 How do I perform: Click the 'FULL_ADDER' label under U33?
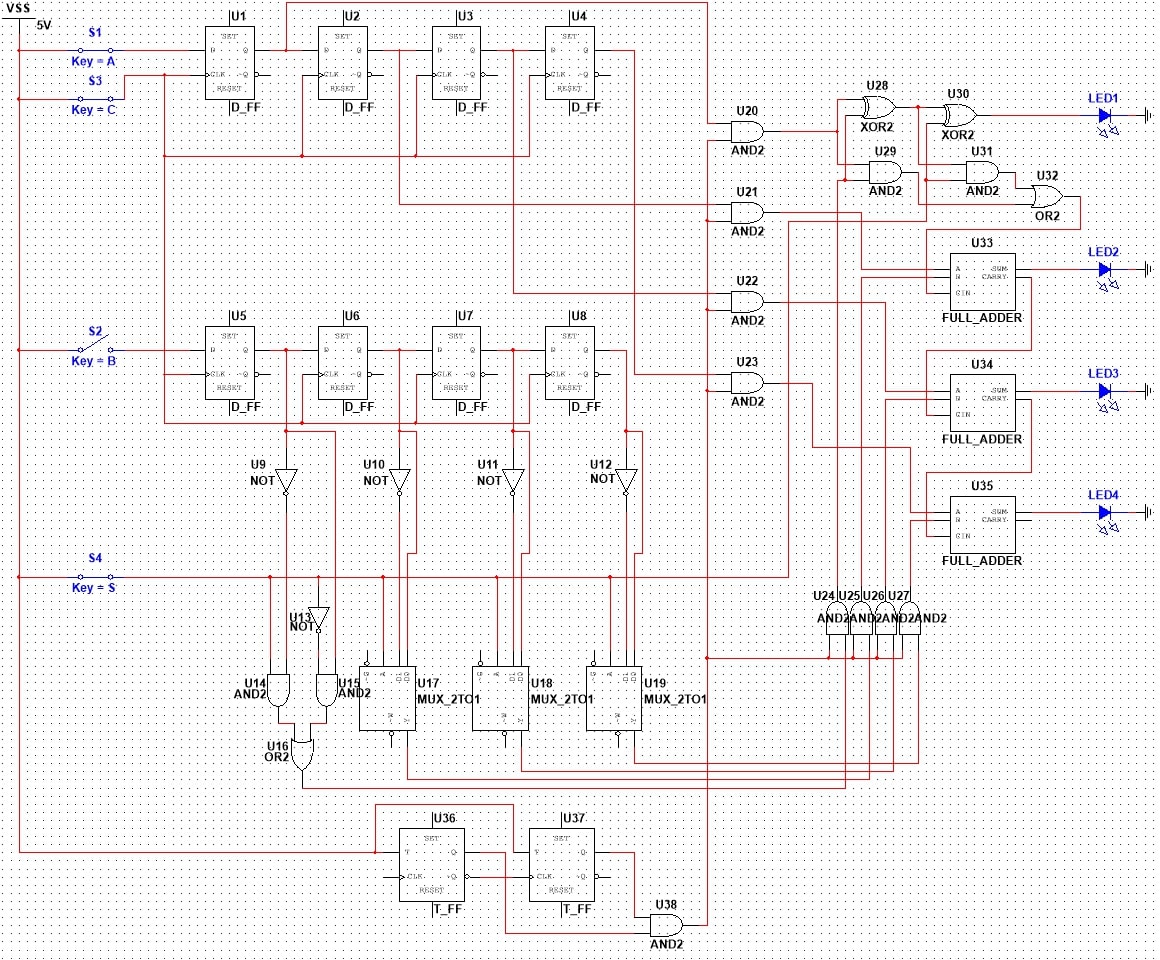982,318
